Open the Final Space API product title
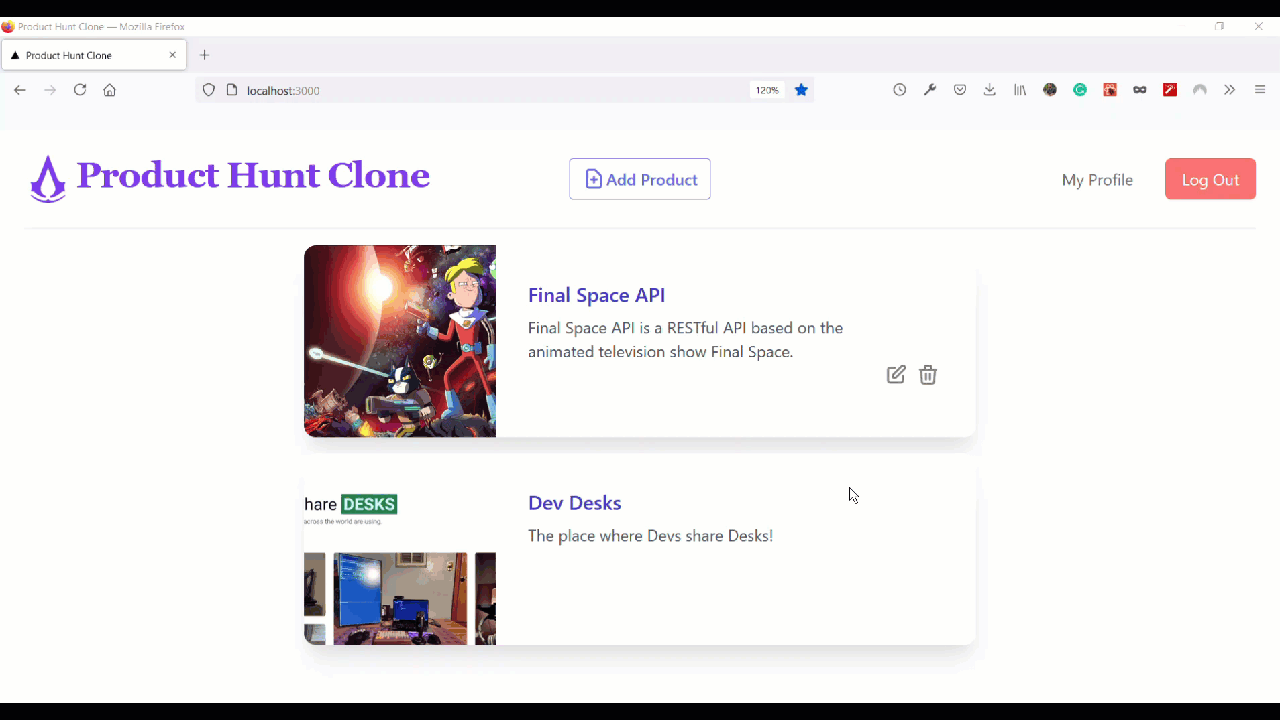Image resolution: width=1280 pixels, height=720 pixels. [596, 295]
